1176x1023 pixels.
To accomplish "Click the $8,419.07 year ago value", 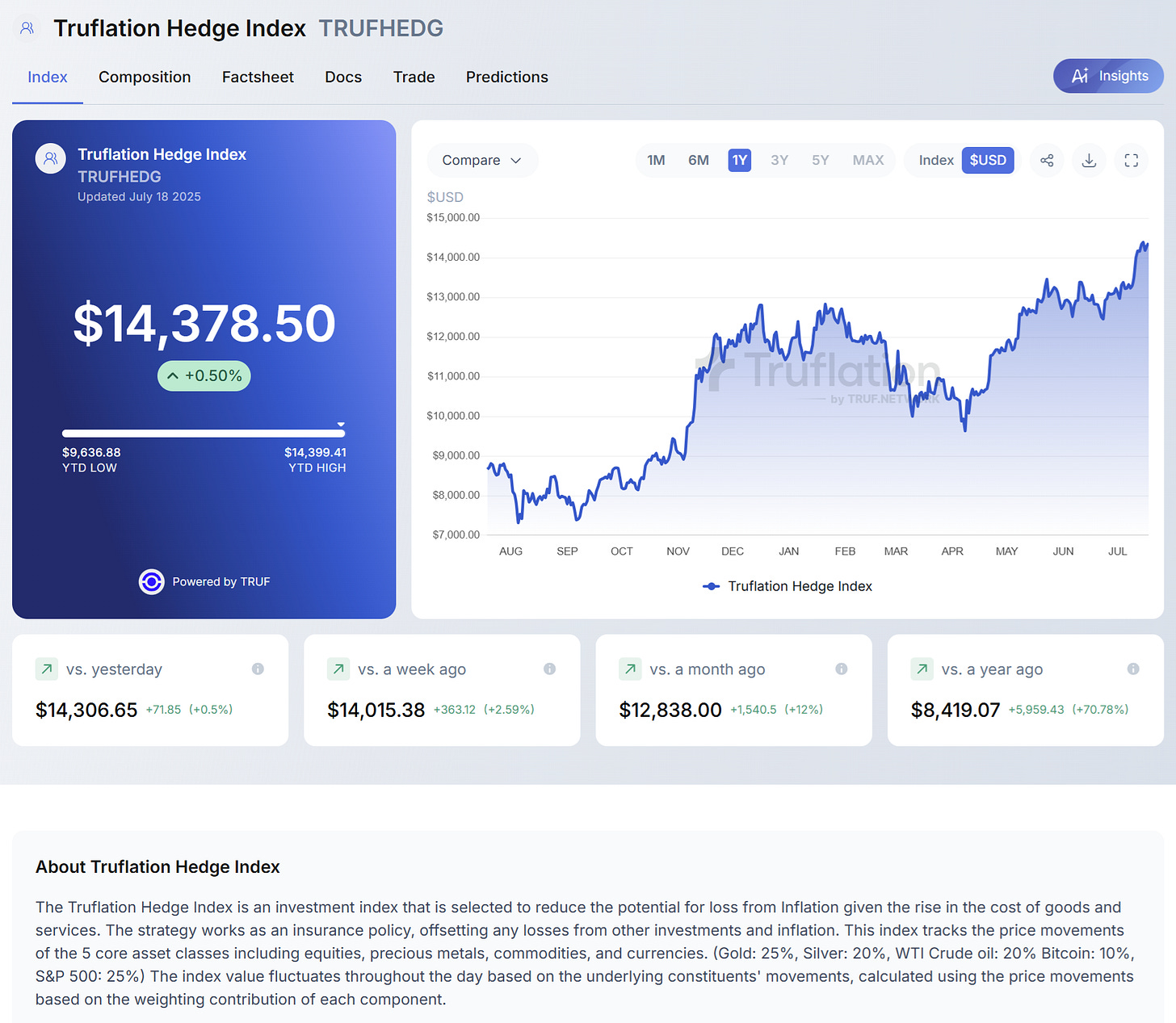I will coord(955,711).
